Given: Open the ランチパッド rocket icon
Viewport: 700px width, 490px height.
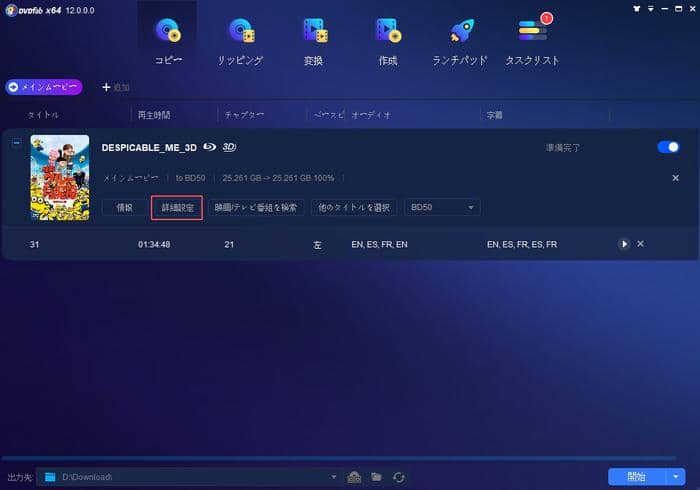Looking at the screenshot, I should [x=460, y=40].
